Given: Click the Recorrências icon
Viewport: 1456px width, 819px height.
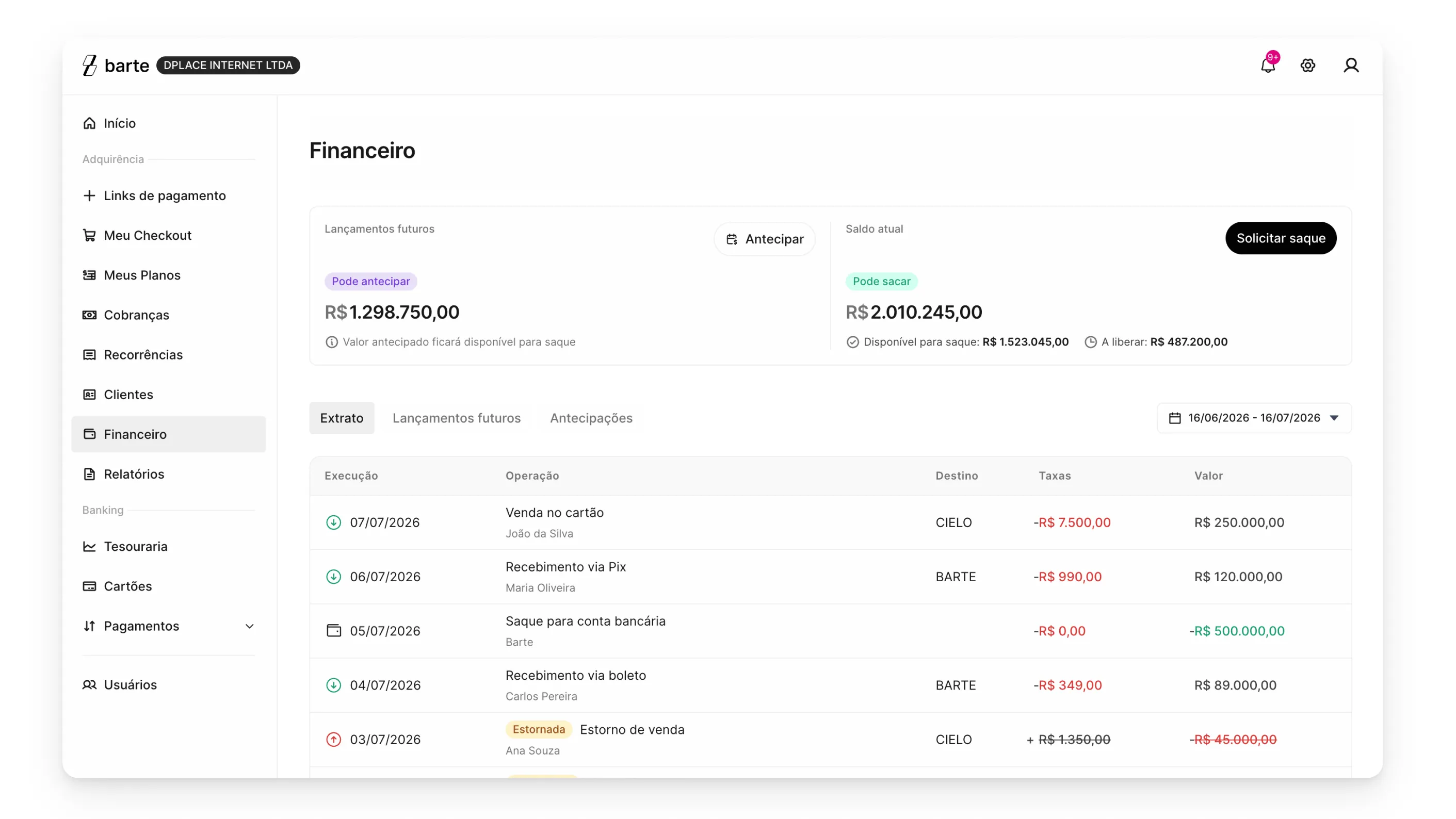Looking at the screenshot, I should pyautogui.click(x=89, y=355).
